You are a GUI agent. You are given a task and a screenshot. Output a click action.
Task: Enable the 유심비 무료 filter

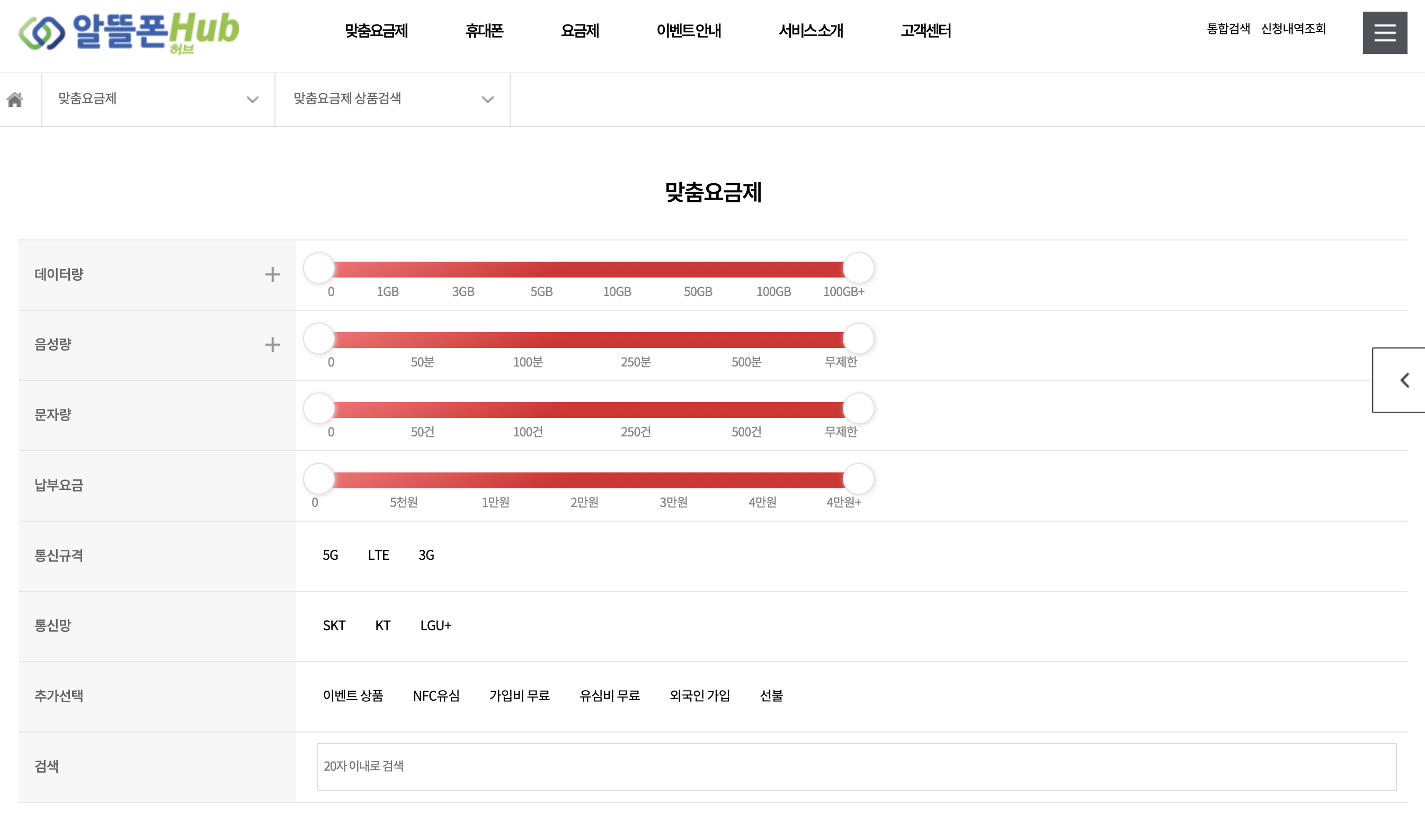click(x=609, y=695)
